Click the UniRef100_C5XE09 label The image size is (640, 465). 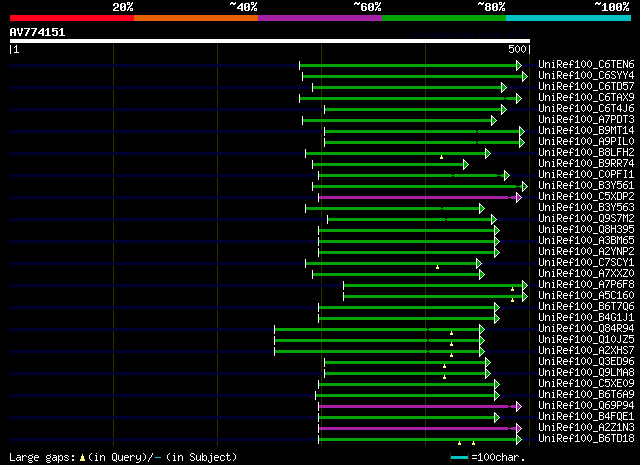586,384
